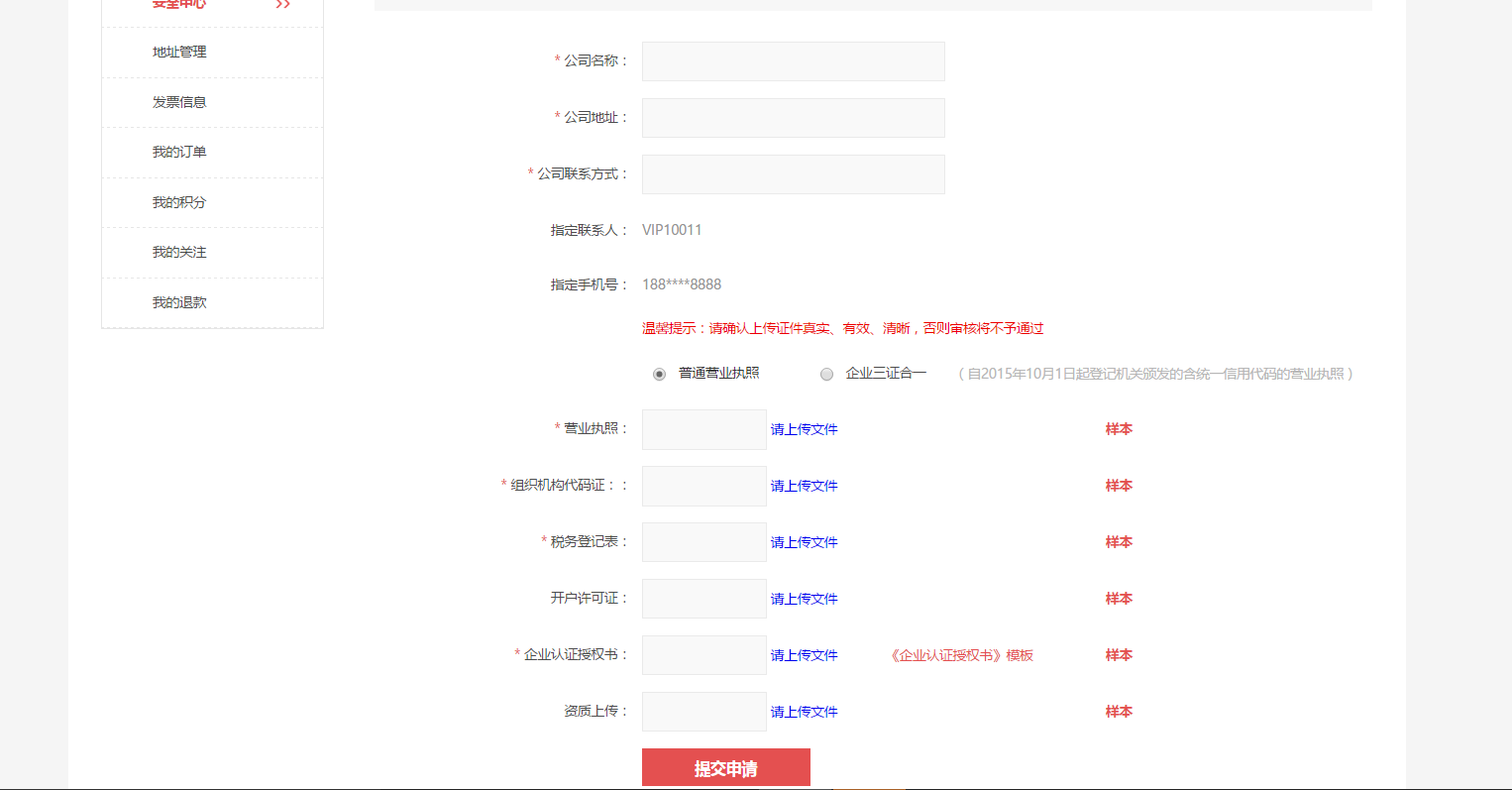Click the 组织机构代码证 upload preview box
The width and height of the screenshot is (1512, 790).
tap(704, 486)
